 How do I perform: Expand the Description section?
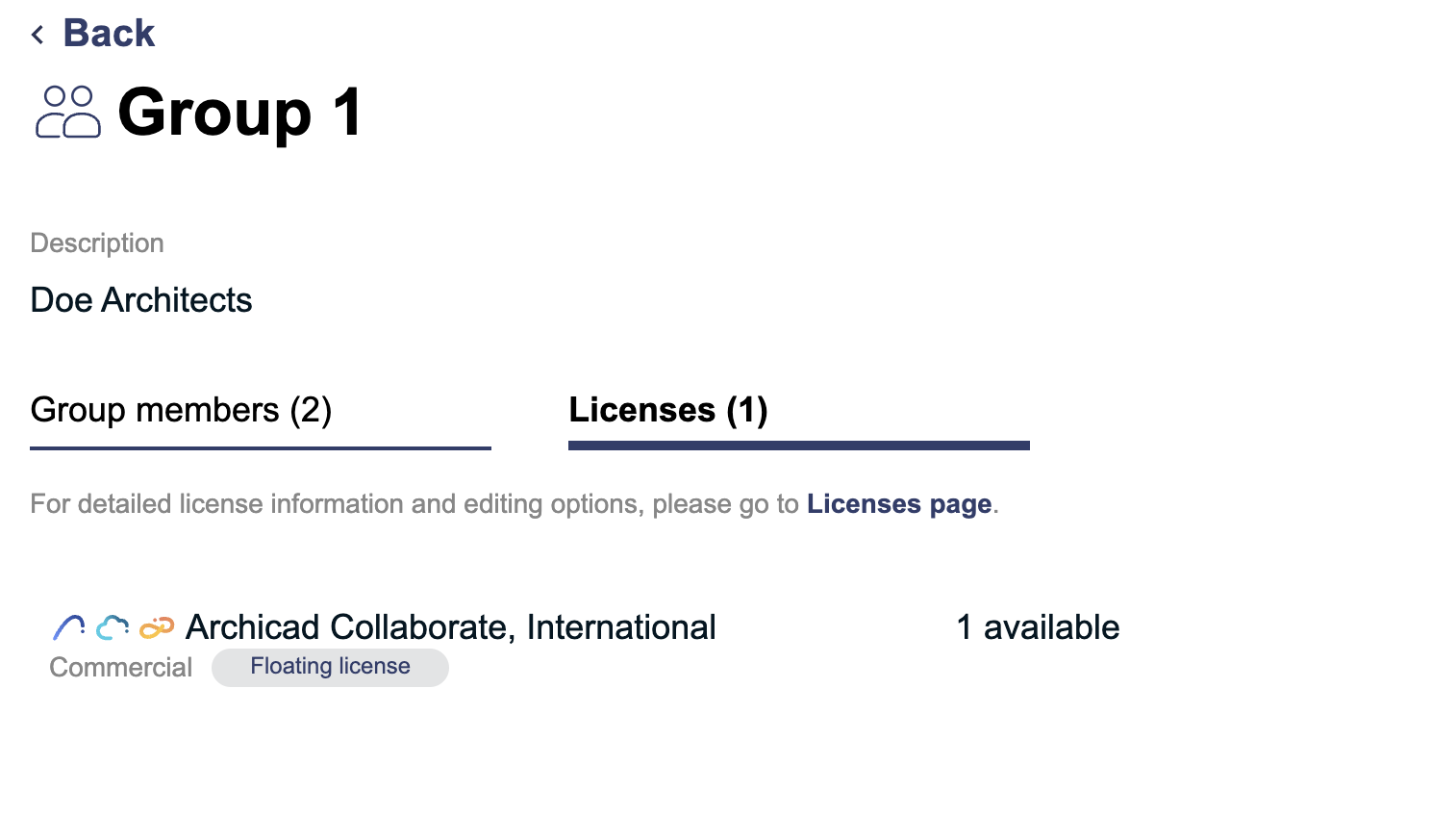[x=96, y=242]
